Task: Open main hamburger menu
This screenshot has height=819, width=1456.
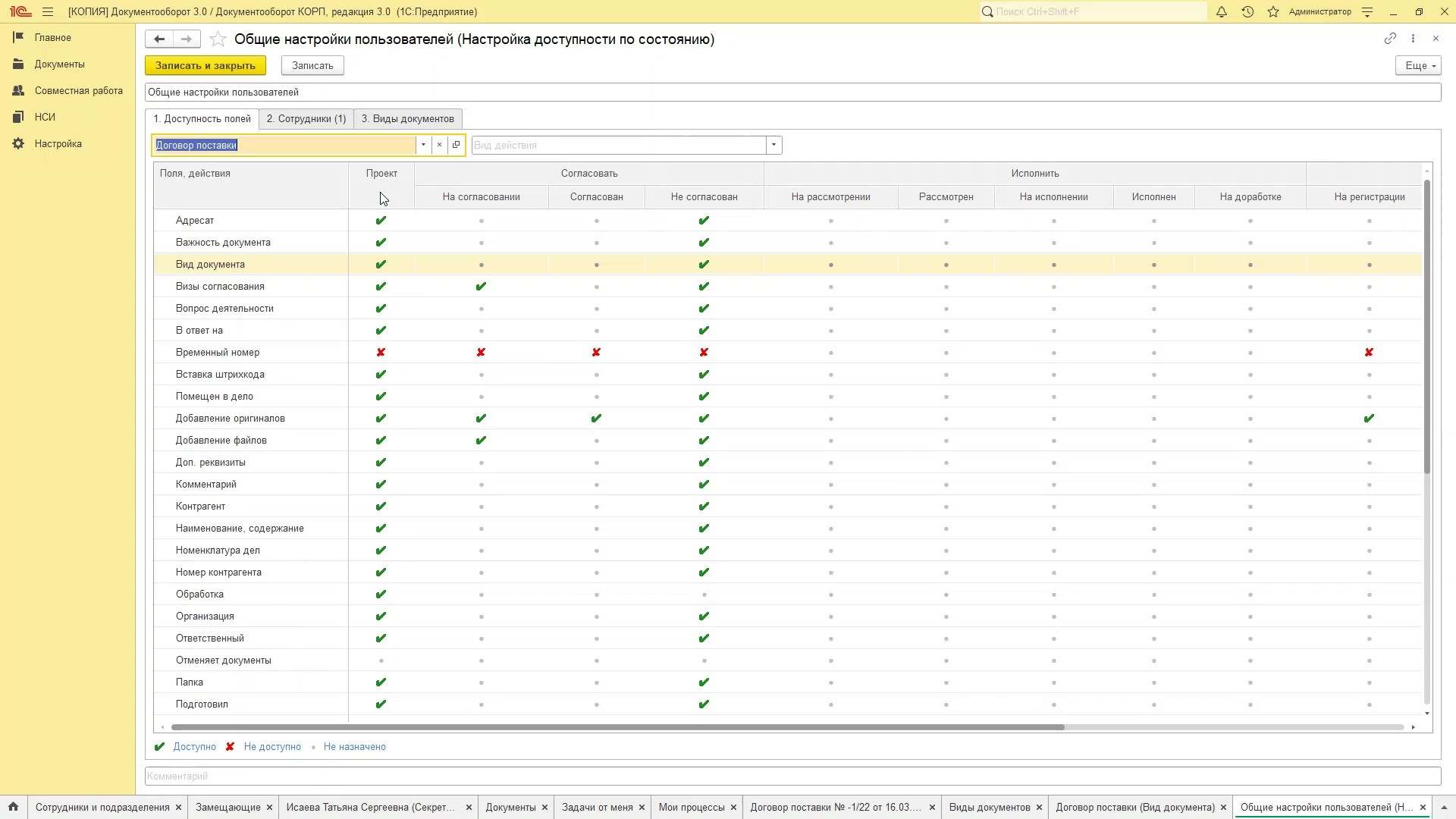Action: tap(48, 12)
